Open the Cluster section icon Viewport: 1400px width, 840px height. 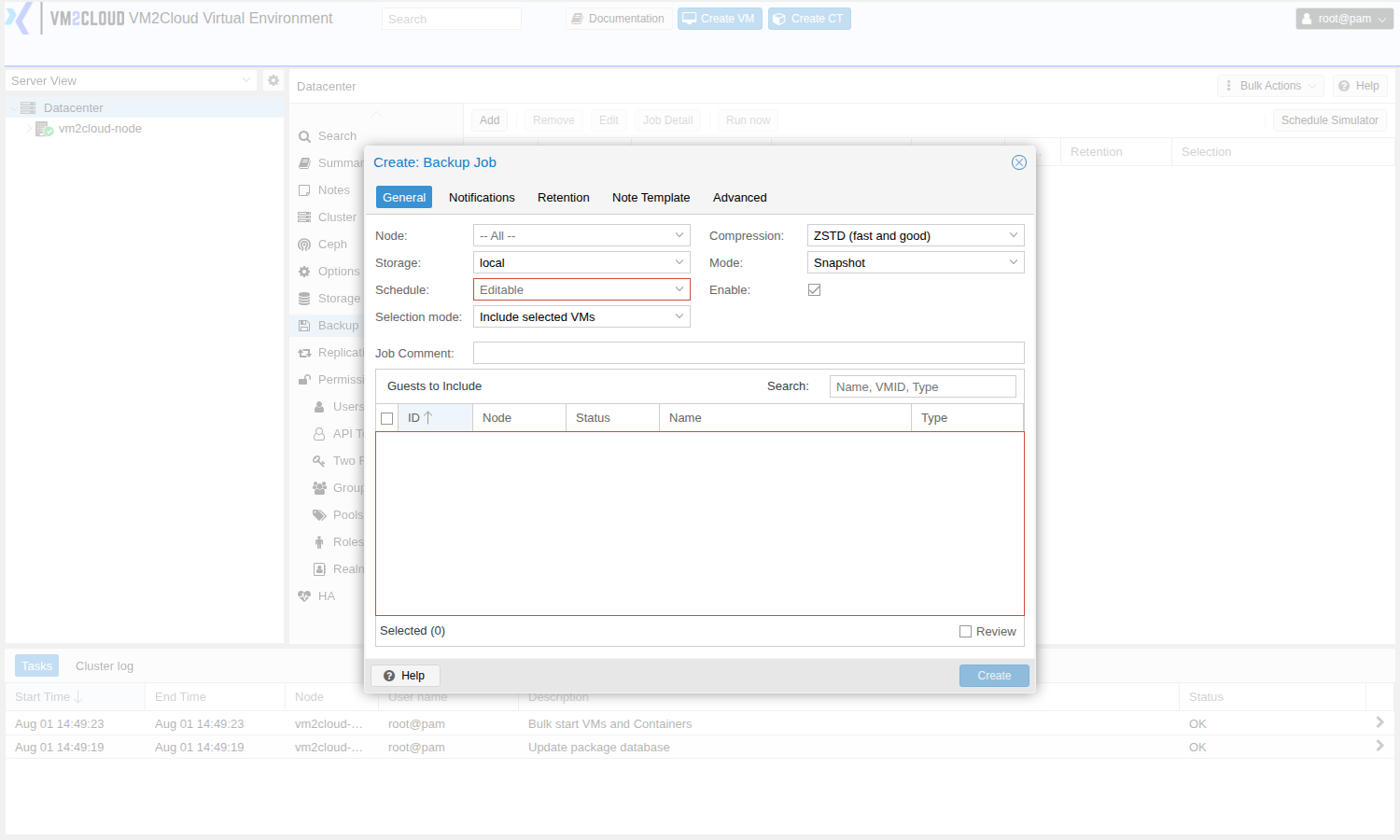tap(304, 217)
